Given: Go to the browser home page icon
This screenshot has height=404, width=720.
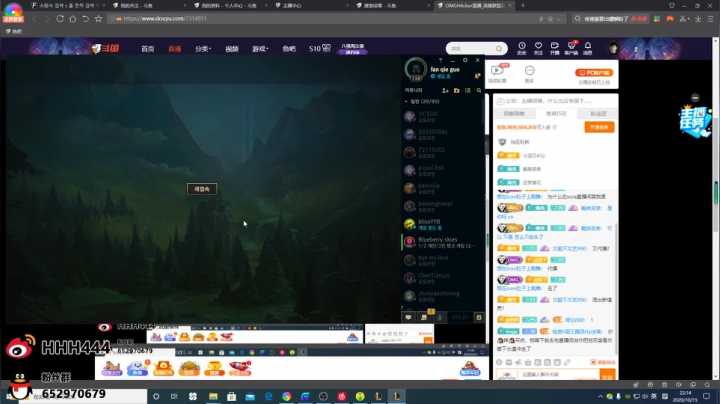Looking at the screenshot, I should pos(73,19).
